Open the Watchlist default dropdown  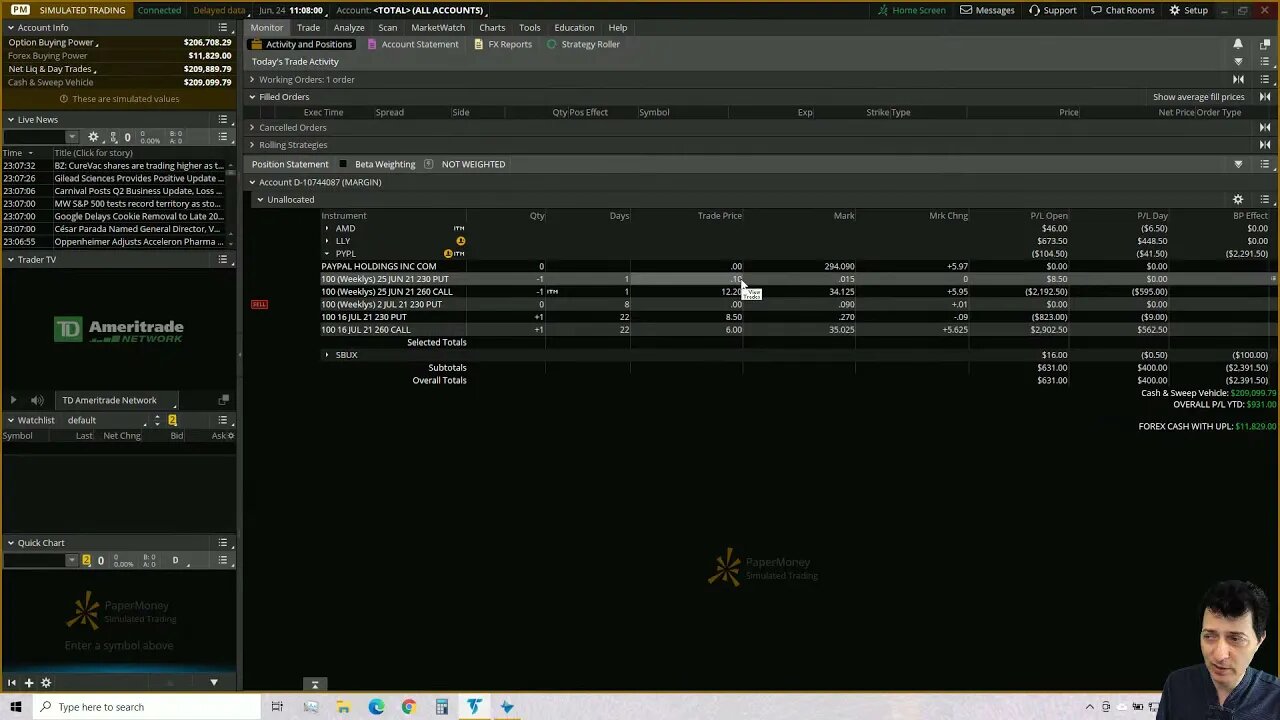click(105, 420)
